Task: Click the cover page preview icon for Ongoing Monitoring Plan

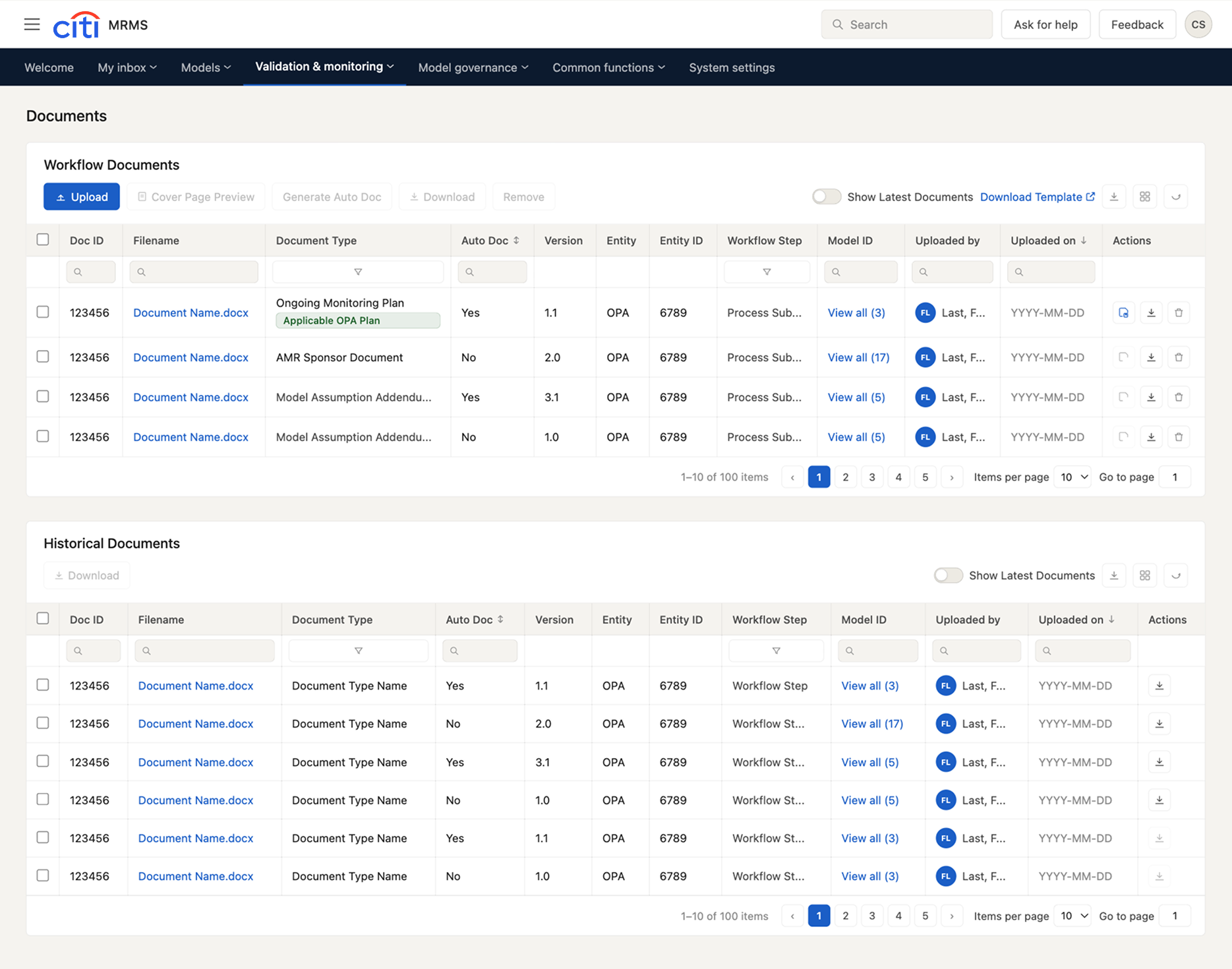Action: [1123, 312]
